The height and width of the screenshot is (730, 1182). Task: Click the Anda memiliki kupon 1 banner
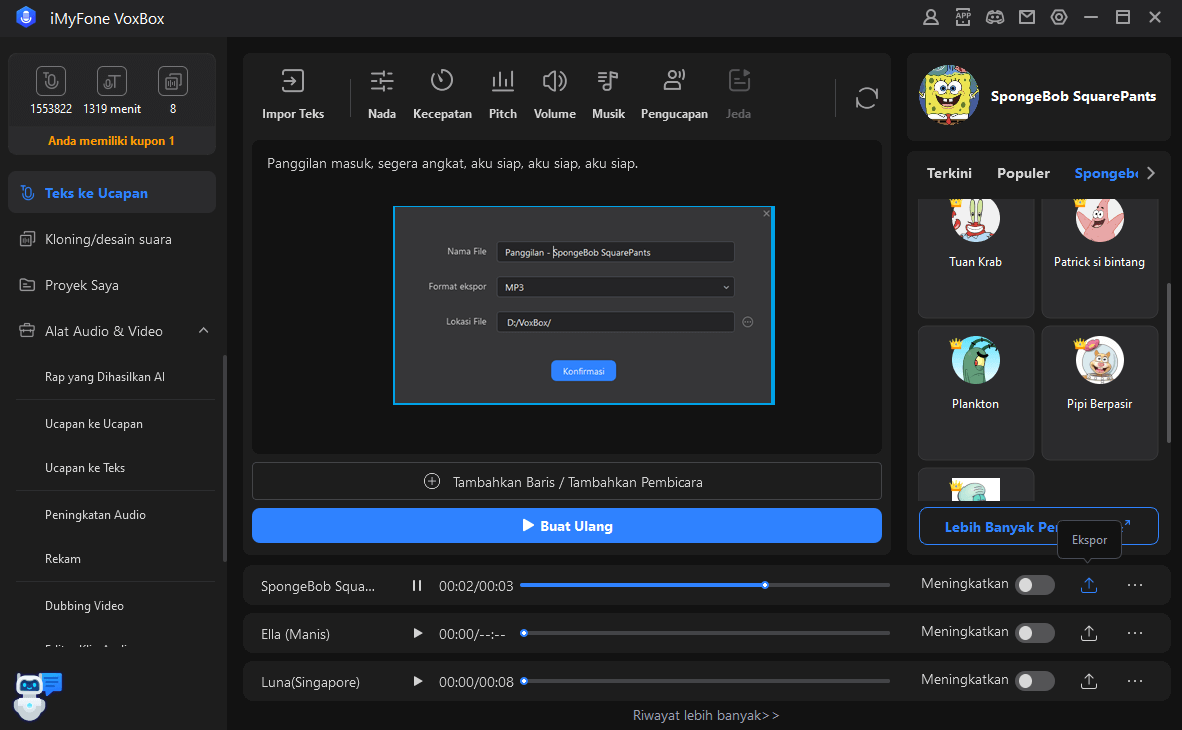112,141
